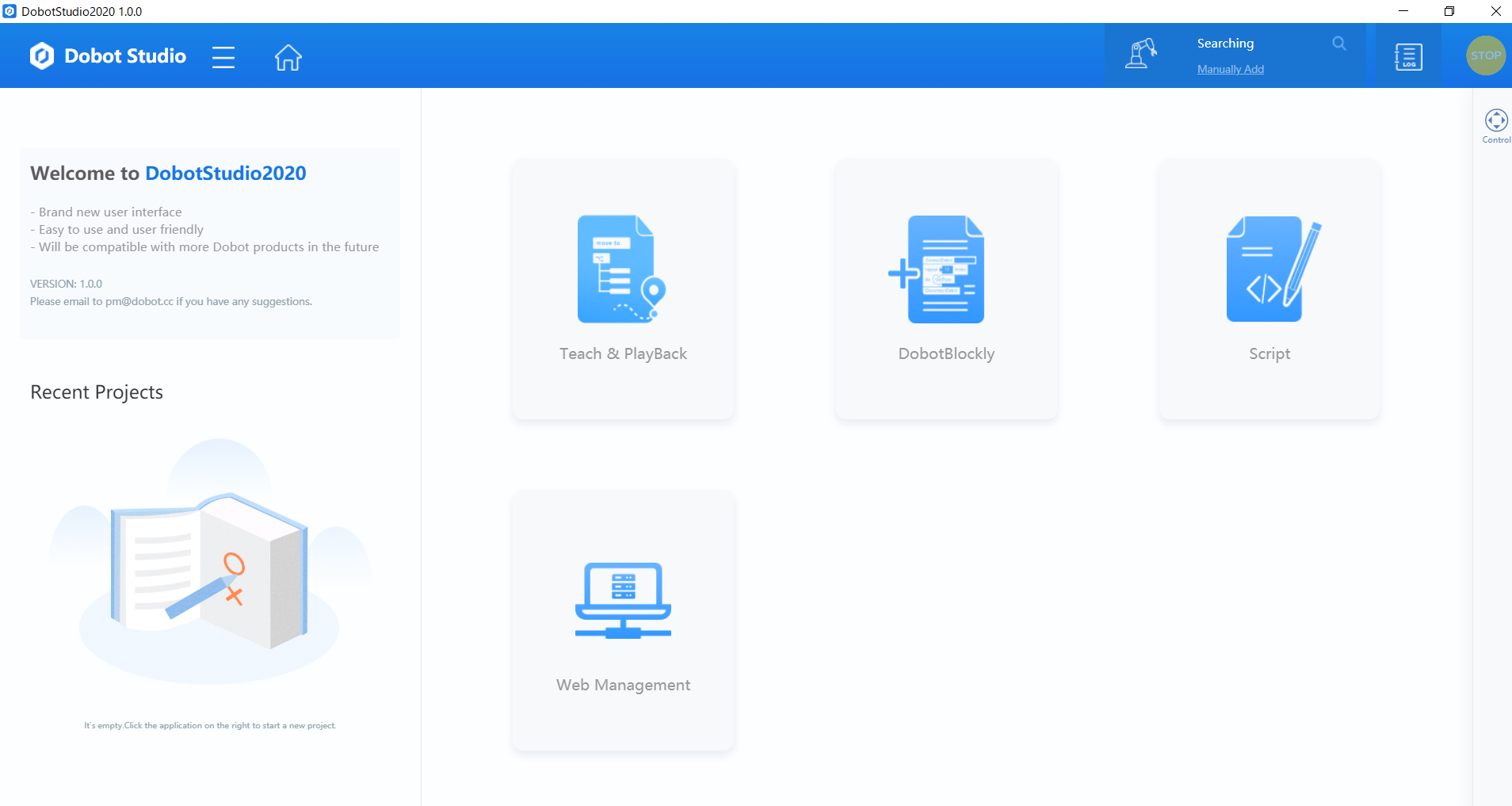Go to the Home page icon

tap(288, 57)
